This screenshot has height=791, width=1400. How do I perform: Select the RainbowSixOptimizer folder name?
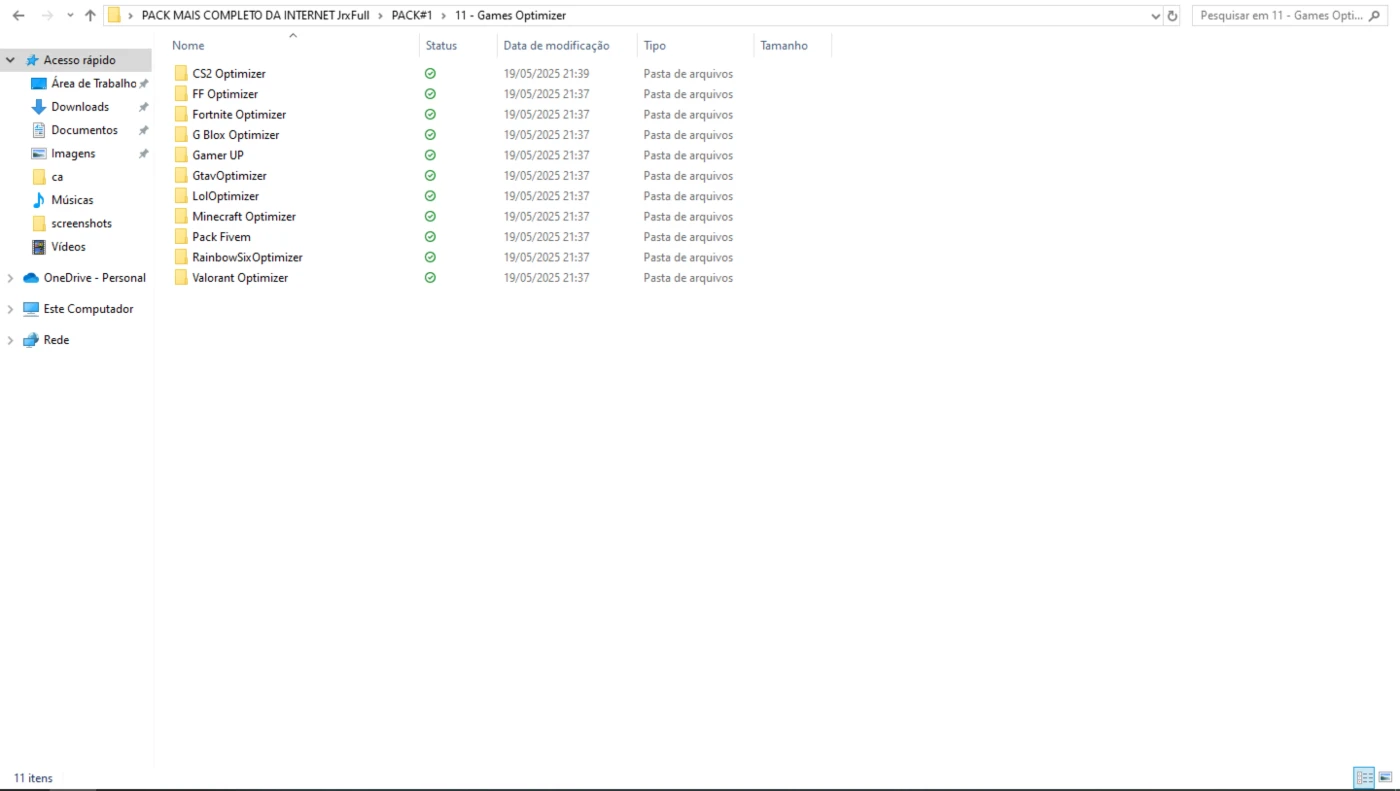coord(247,258)
